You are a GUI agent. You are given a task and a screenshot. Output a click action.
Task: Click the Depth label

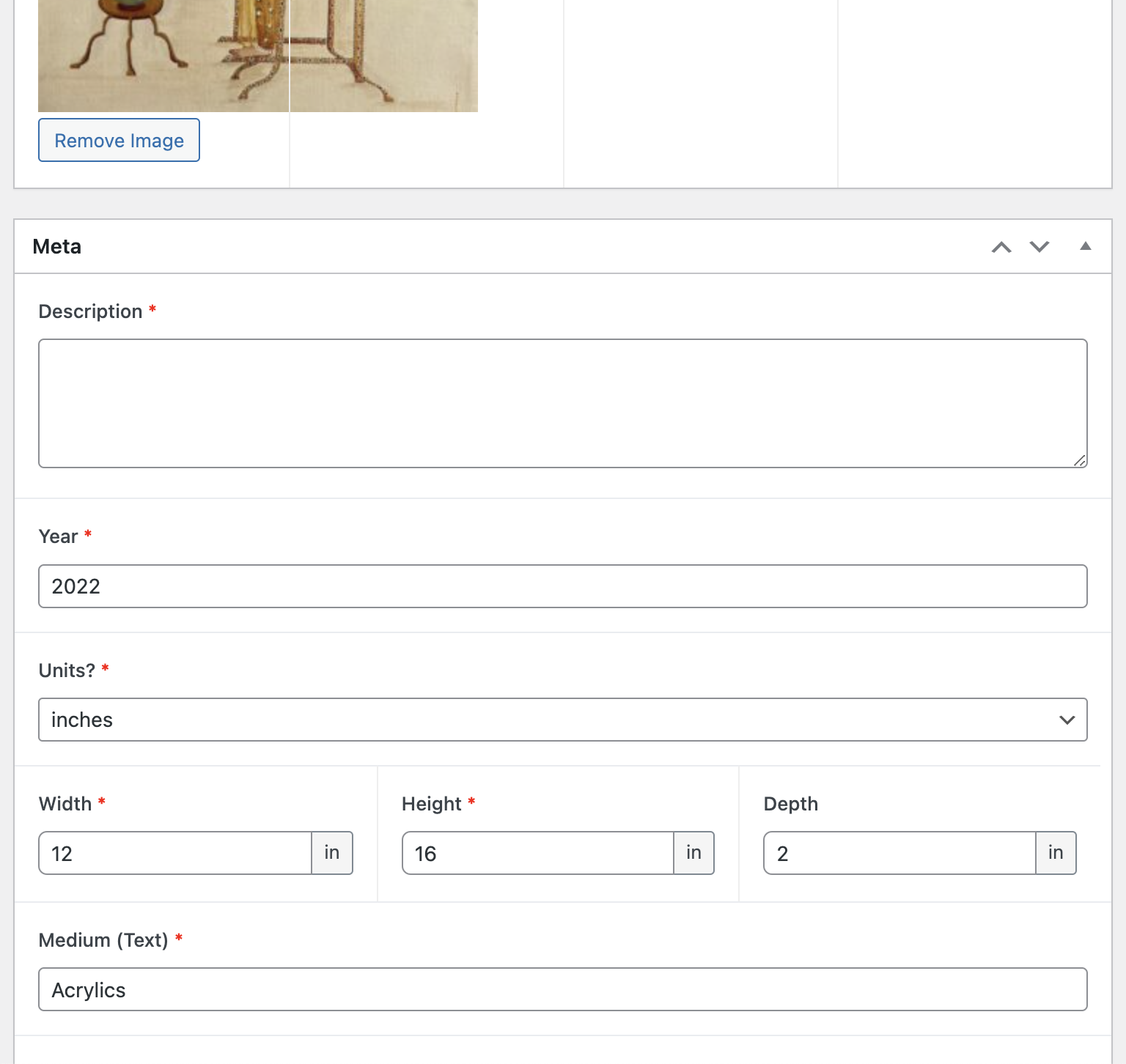(791, 804)
